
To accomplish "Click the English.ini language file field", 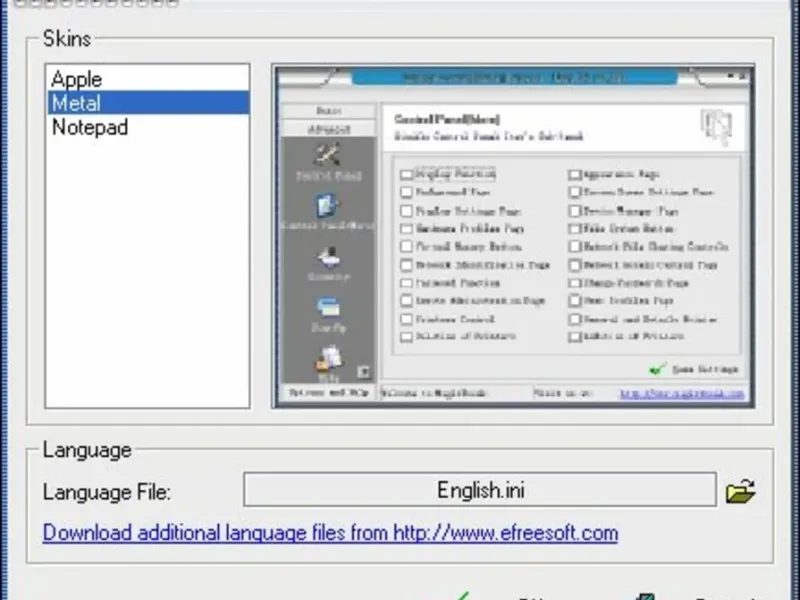I will [480, 490].
